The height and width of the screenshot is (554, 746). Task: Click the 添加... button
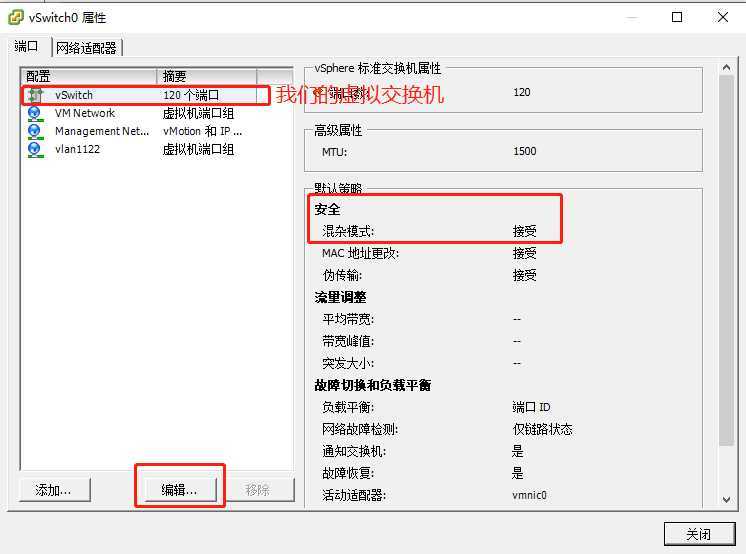coord(54,490)
